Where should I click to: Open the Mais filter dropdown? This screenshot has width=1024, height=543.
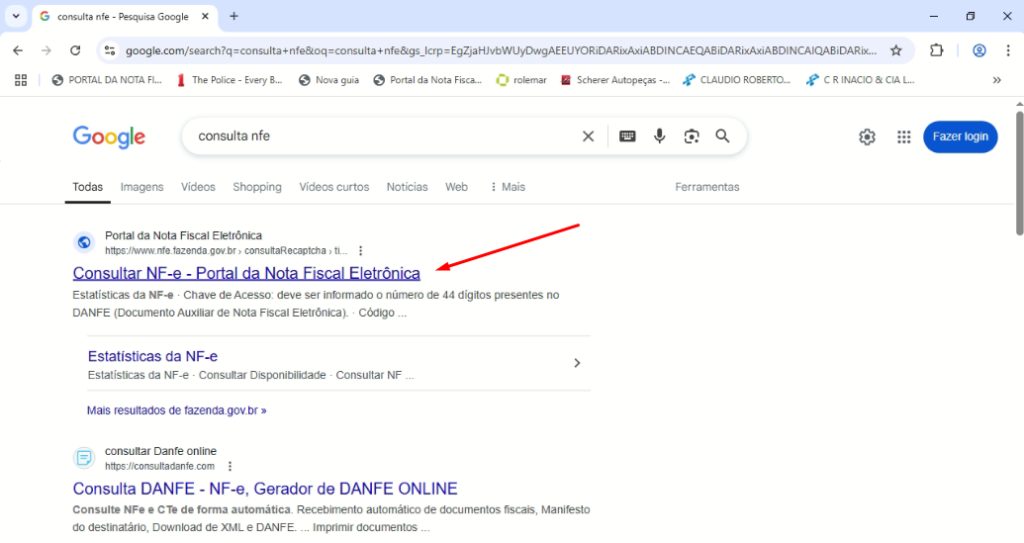coord(507,187)
